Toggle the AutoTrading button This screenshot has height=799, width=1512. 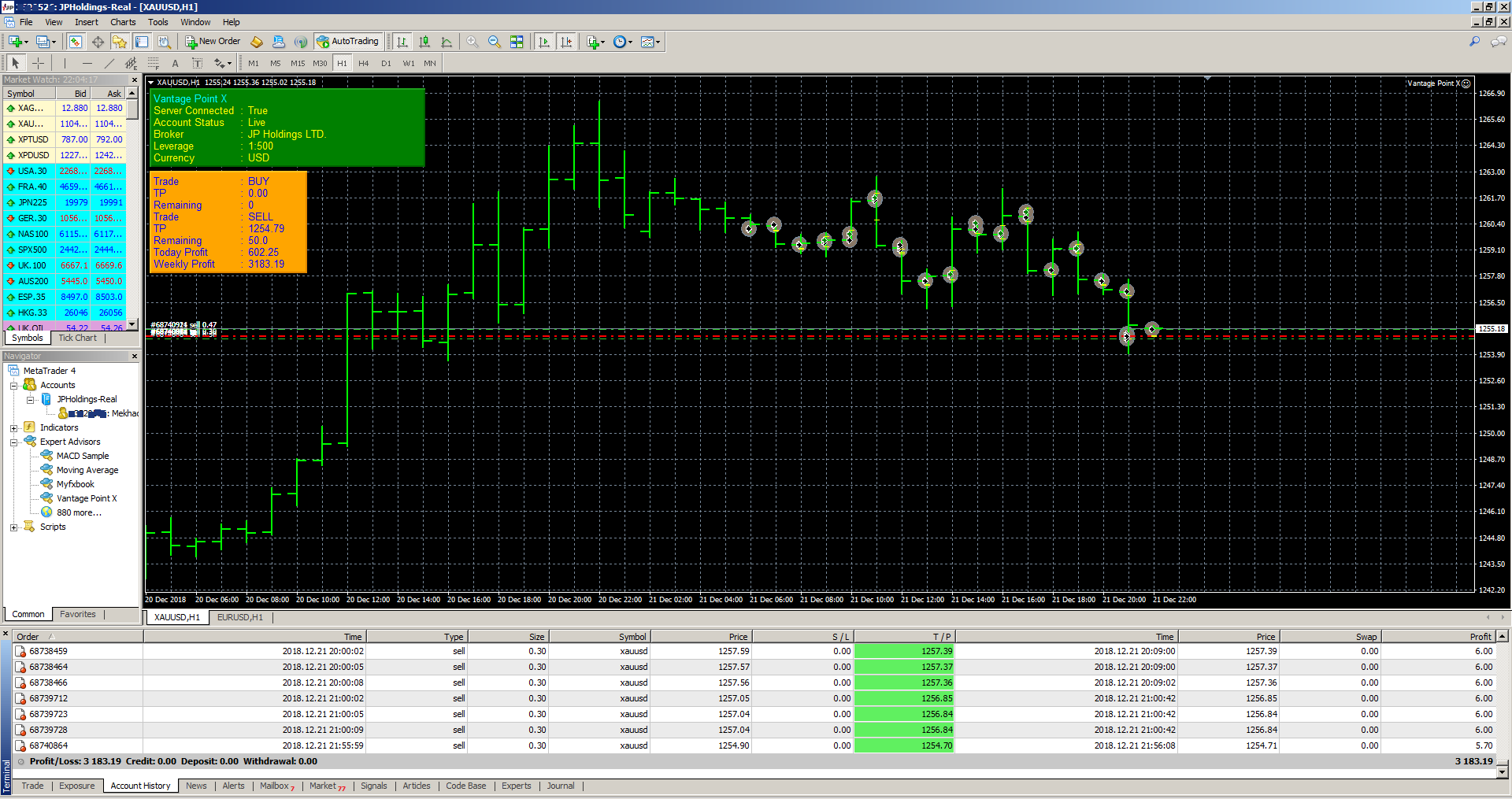[347, 42]
